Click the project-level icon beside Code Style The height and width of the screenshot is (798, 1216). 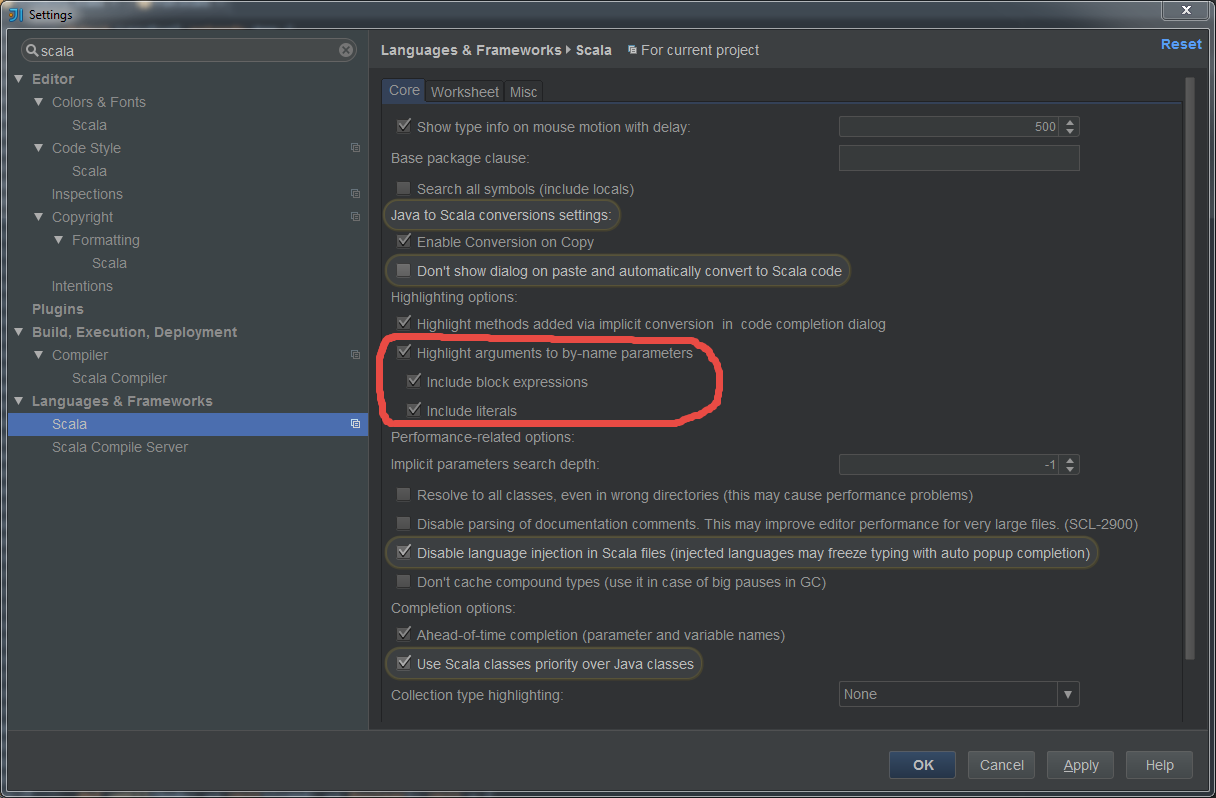[x=355, y=148]
